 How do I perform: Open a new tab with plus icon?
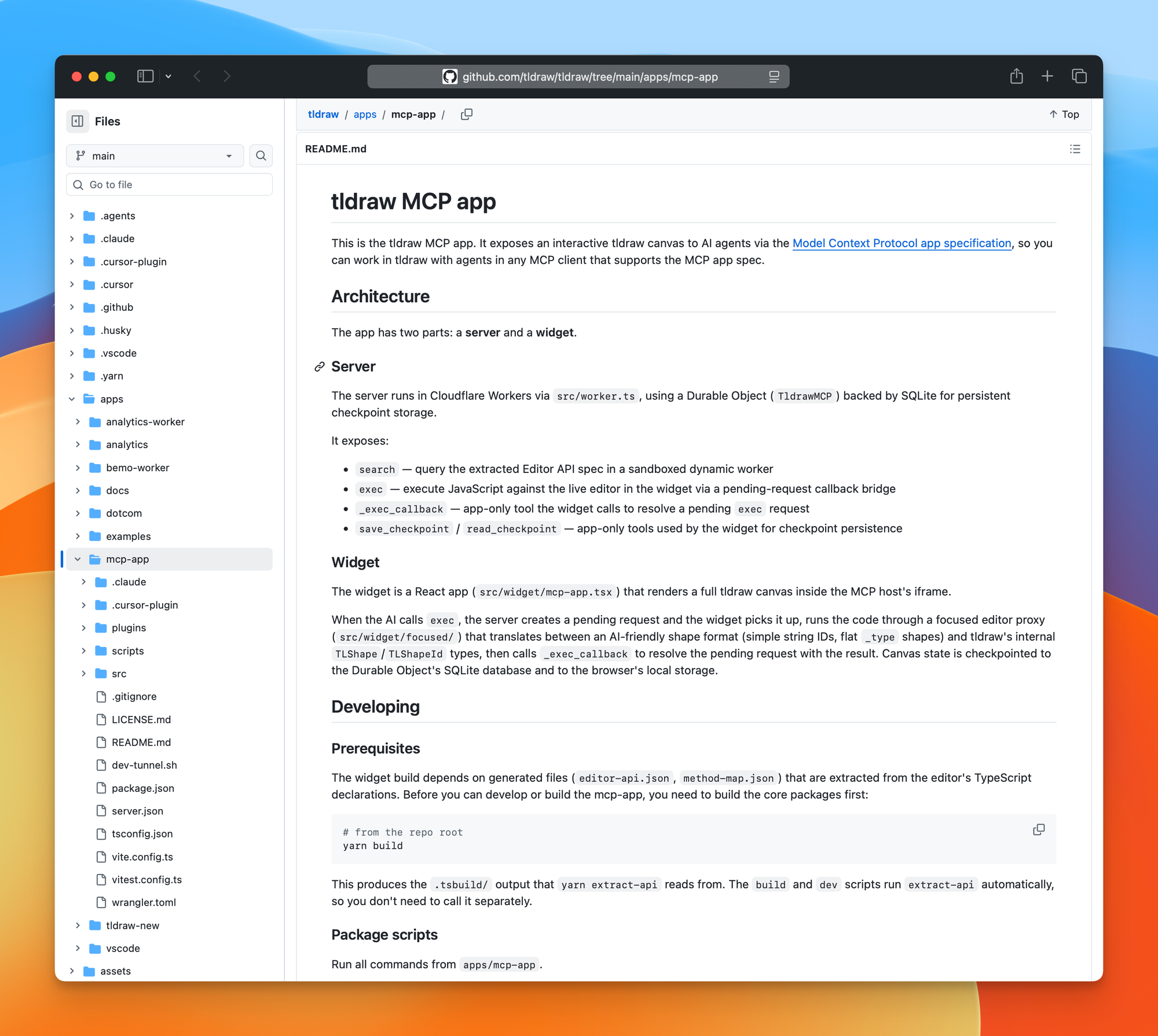click(x=1047, y=76)
